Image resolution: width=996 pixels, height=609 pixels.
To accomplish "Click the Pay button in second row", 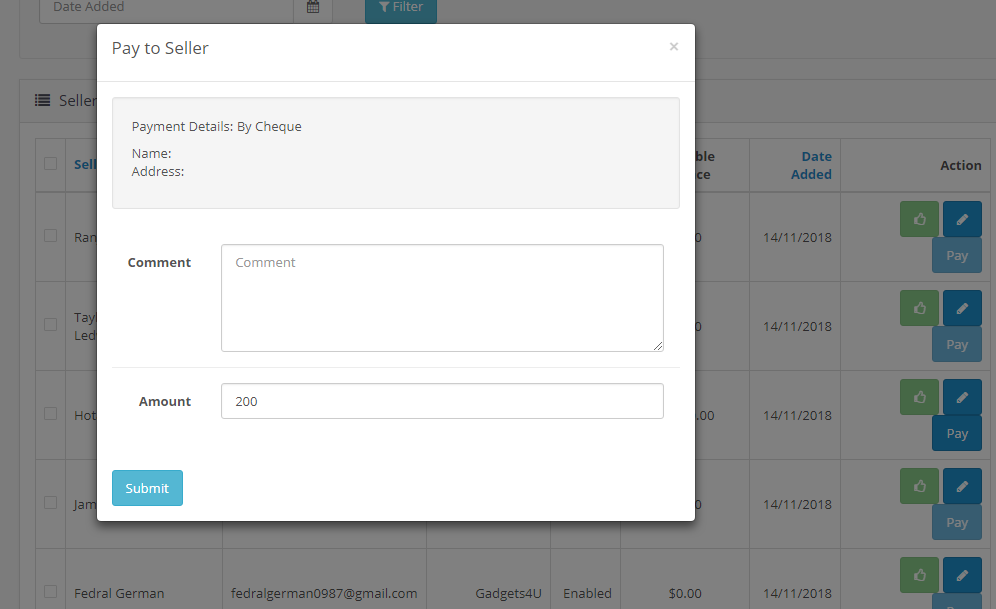I will [x=957, y=344].
